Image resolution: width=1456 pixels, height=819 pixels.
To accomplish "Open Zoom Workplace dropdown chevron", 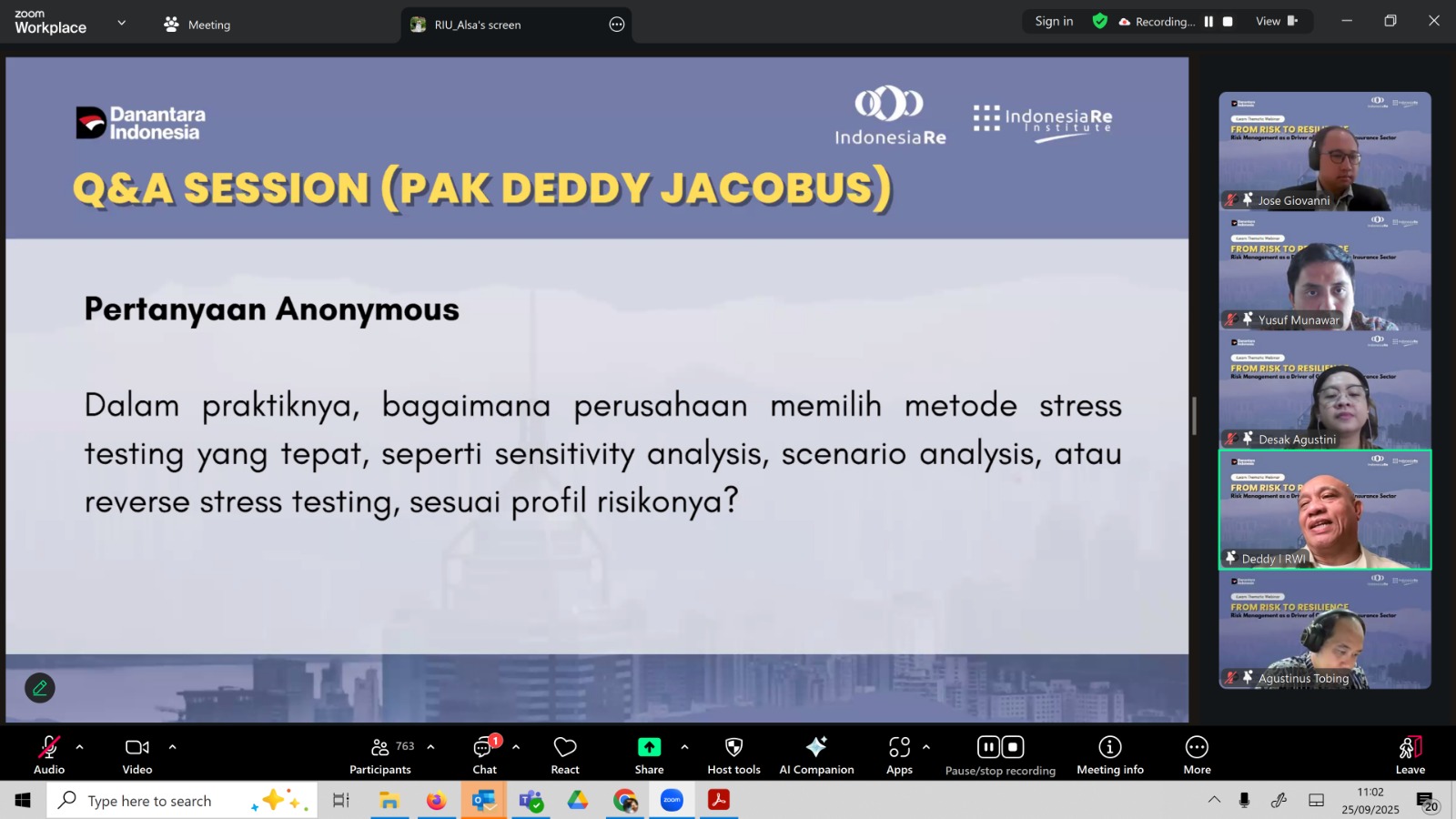I will point(122,23).
